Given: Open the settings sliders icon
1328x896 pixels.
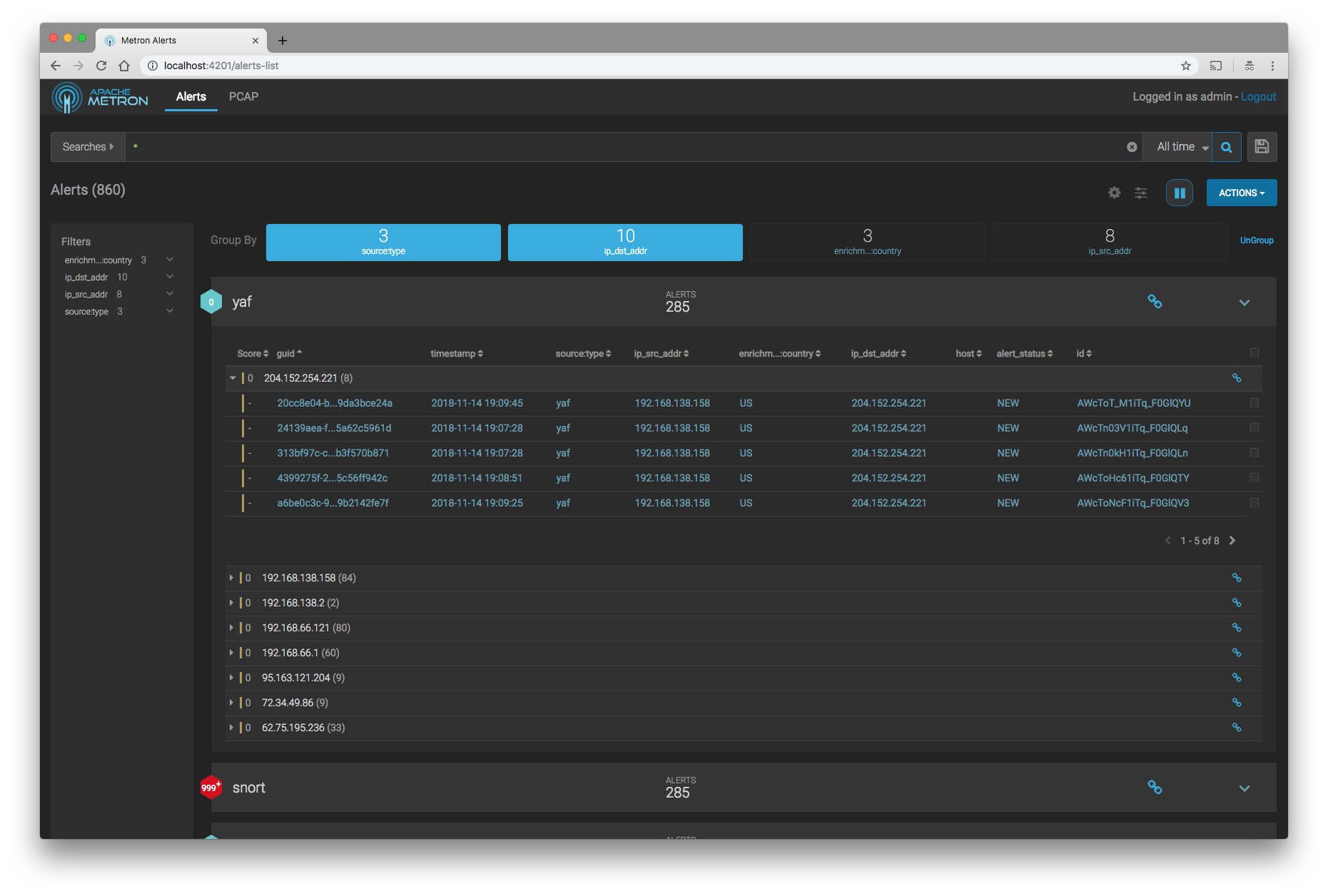Looking at the screenshot, I should pyautogui.click(x=1141, y=193).
